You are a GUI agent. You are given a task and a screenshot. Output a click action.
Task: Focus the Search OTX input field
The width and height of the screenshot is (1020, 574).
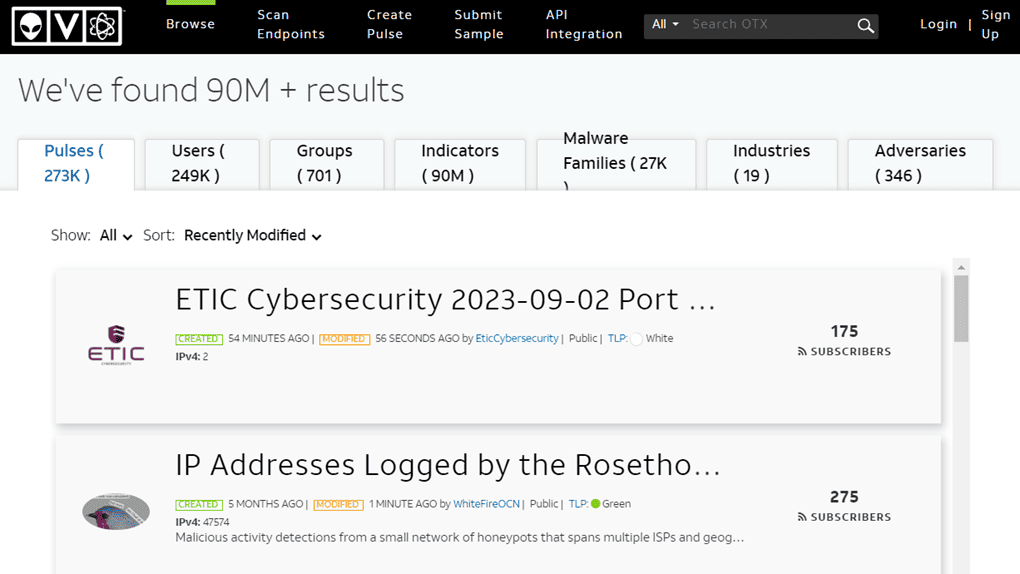tap(771, 25)
